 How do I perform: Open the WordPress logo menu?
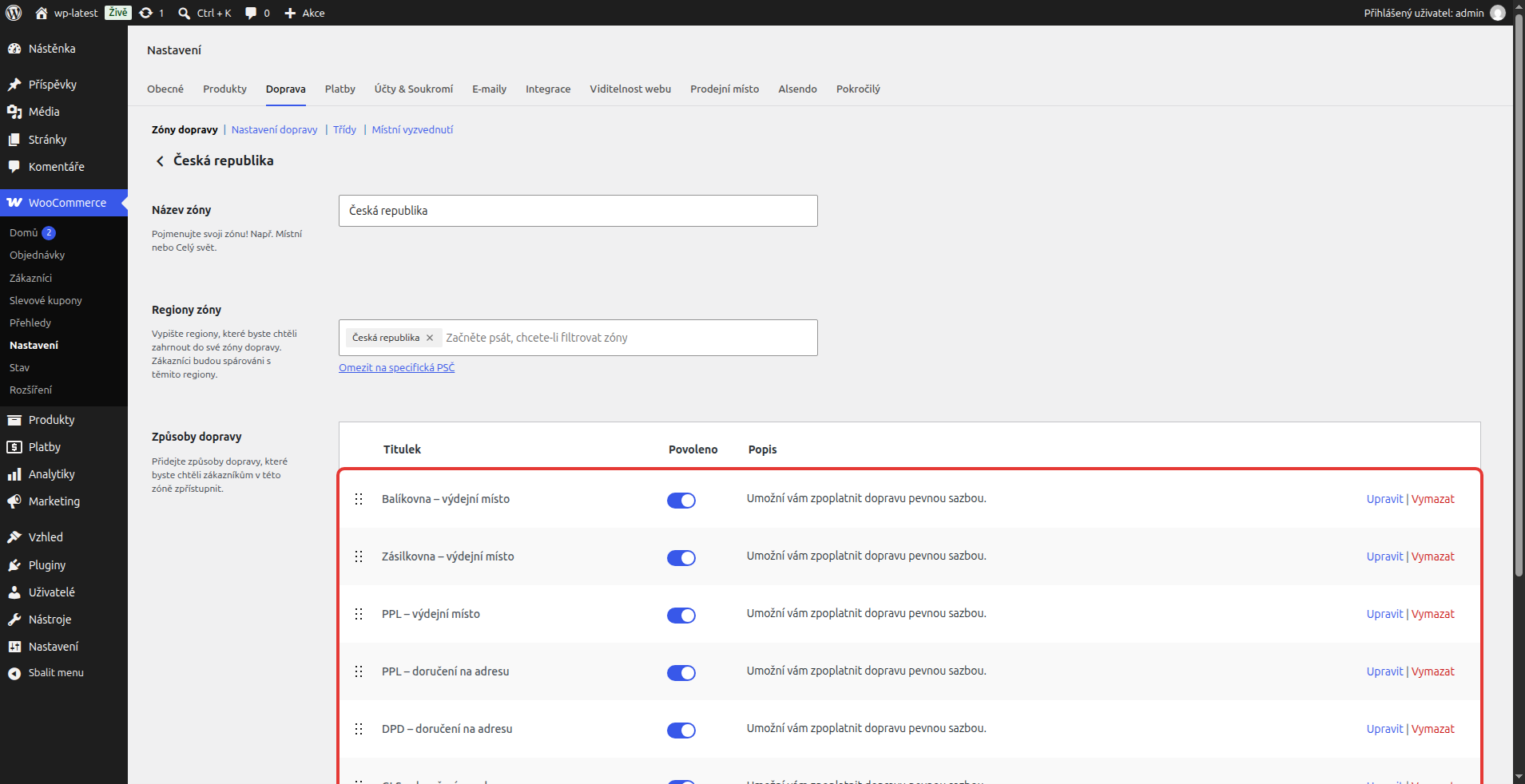click(14, 13)
